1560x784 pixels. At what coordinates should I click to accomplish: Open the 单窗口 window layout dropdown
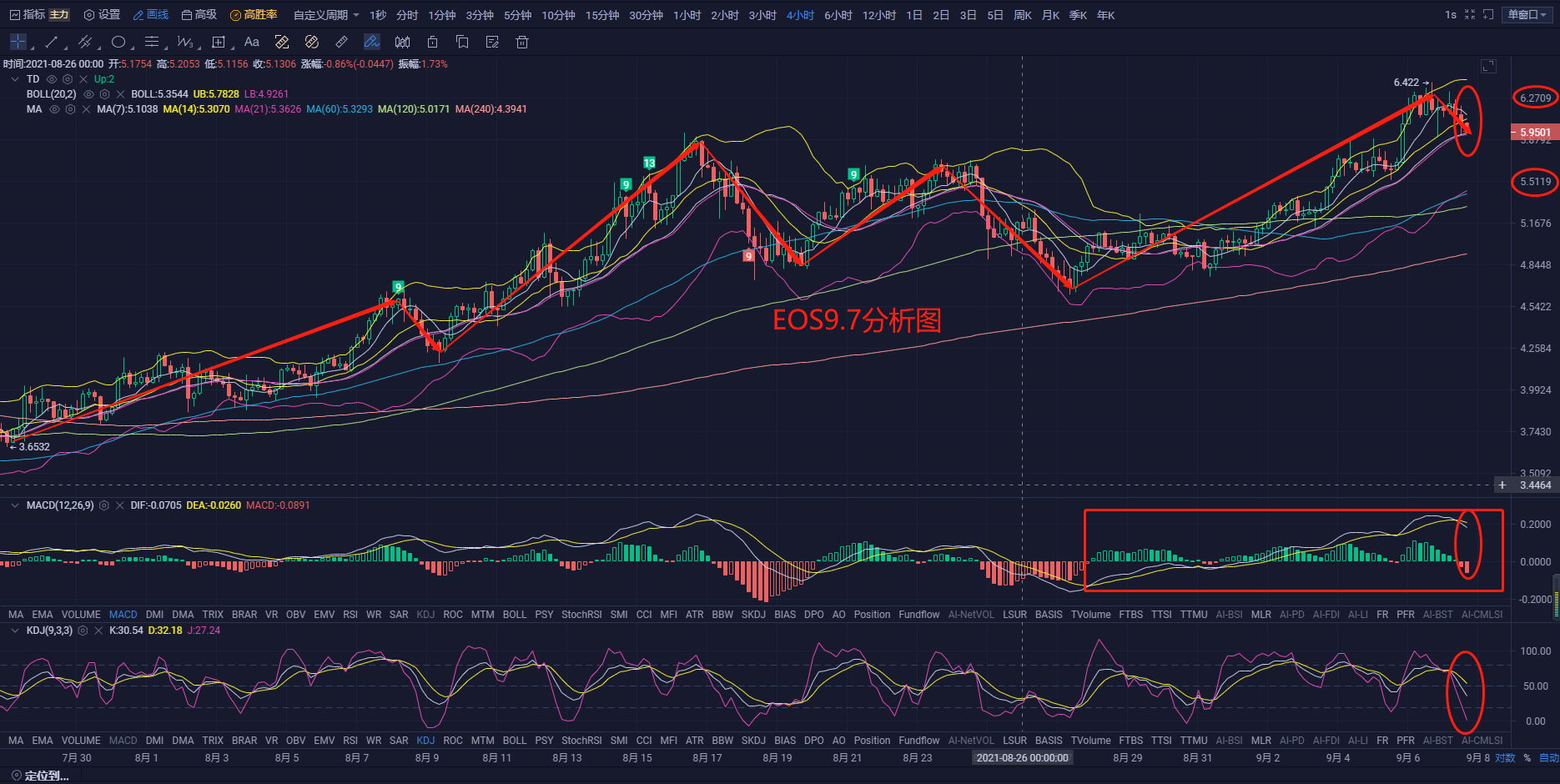(1527, 15)
